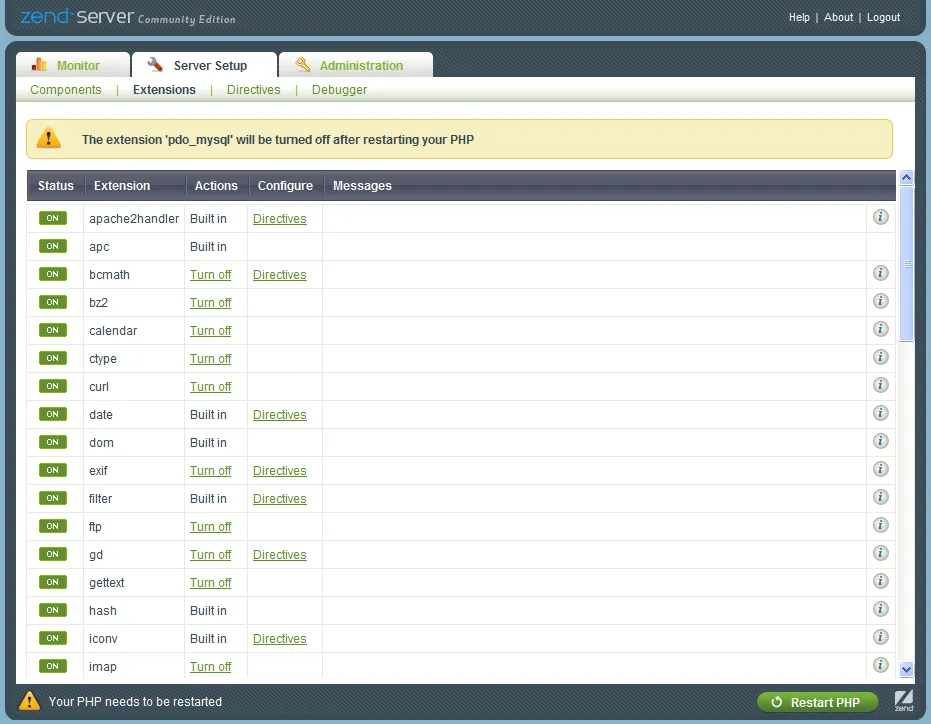Show info for calendar extension
The image size is (931, 724).
pyautogui.click(x=881, y=329)
